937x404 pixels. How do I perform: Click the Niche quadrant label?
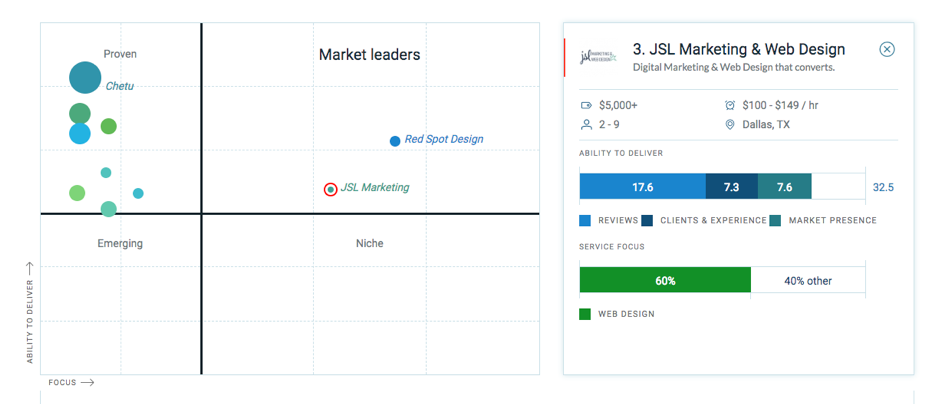pyautogui.click(x=370, y=244)
